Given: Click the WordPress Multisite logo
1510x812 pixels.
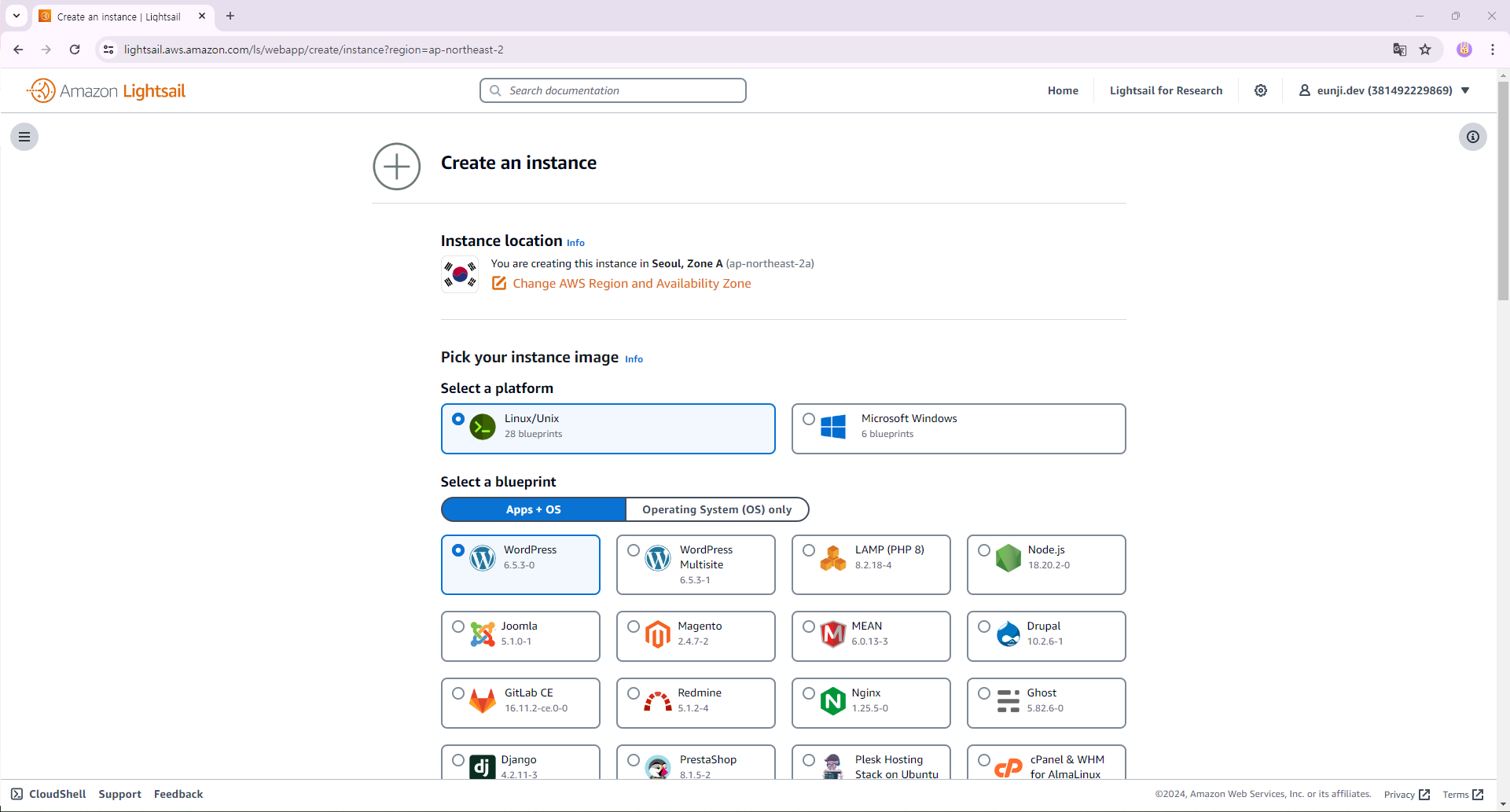Looking at the screenshot, I should [658, 558].
